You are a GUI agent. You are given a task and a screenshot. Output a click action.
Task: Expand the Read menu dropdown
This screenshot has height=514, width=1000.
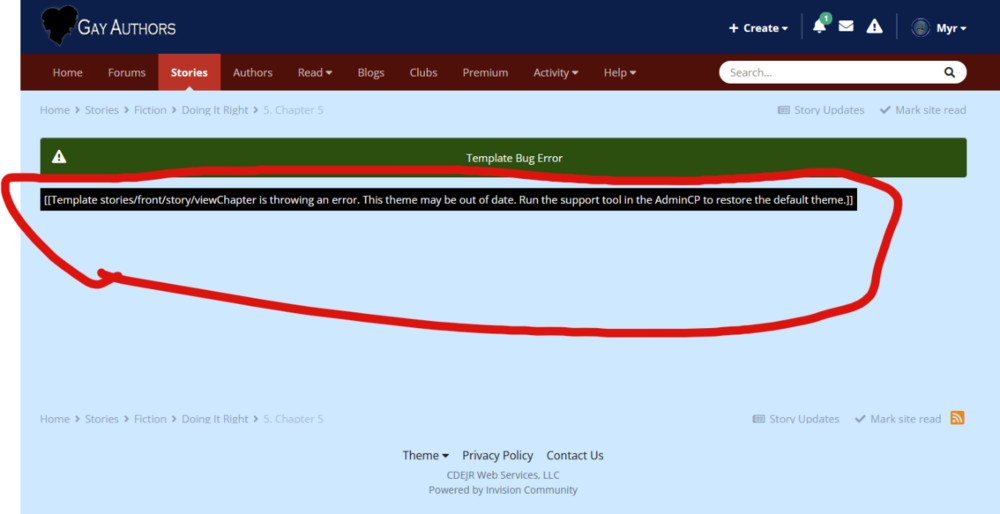314,72
